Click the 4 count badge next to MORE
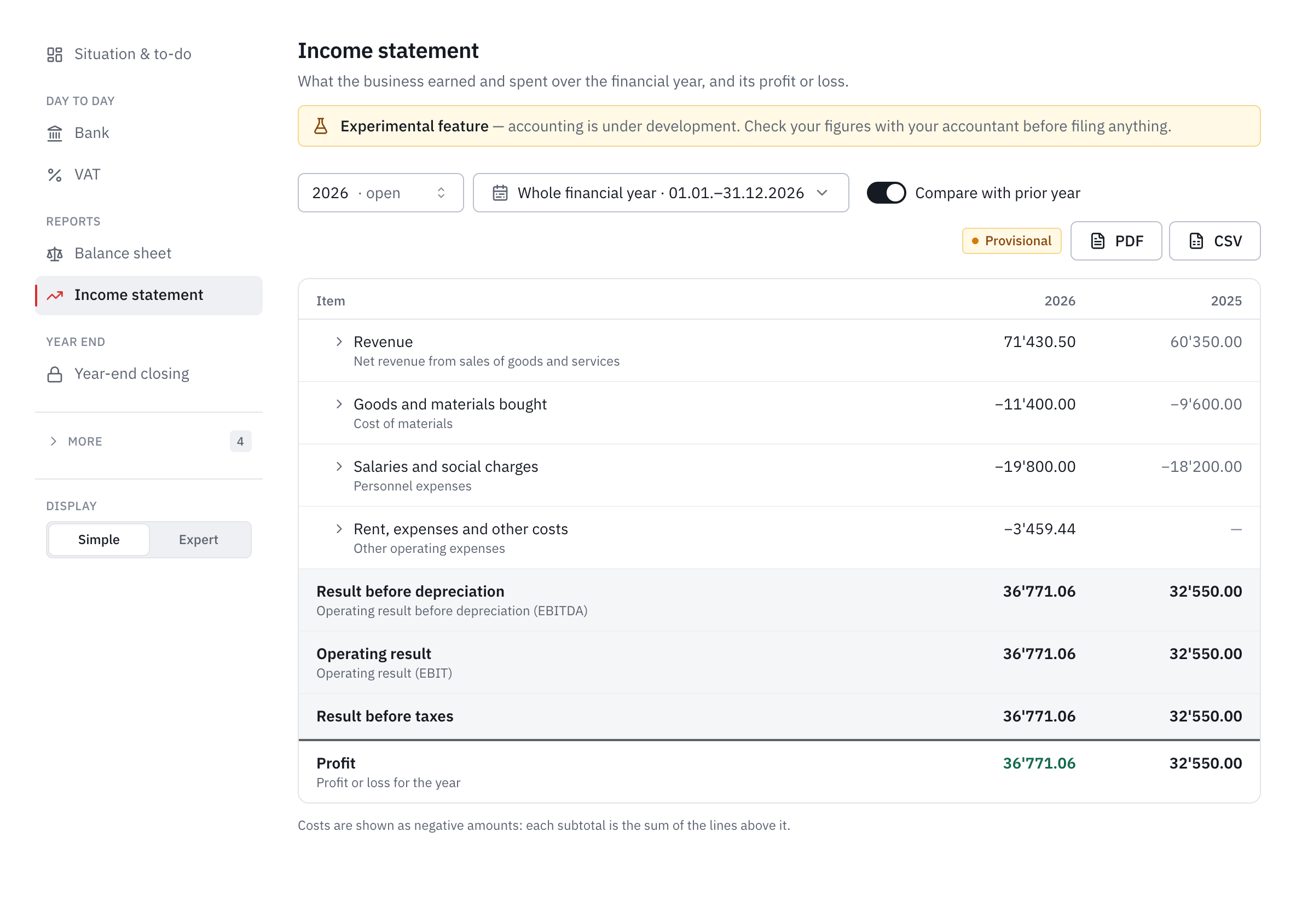 (241, 442)
